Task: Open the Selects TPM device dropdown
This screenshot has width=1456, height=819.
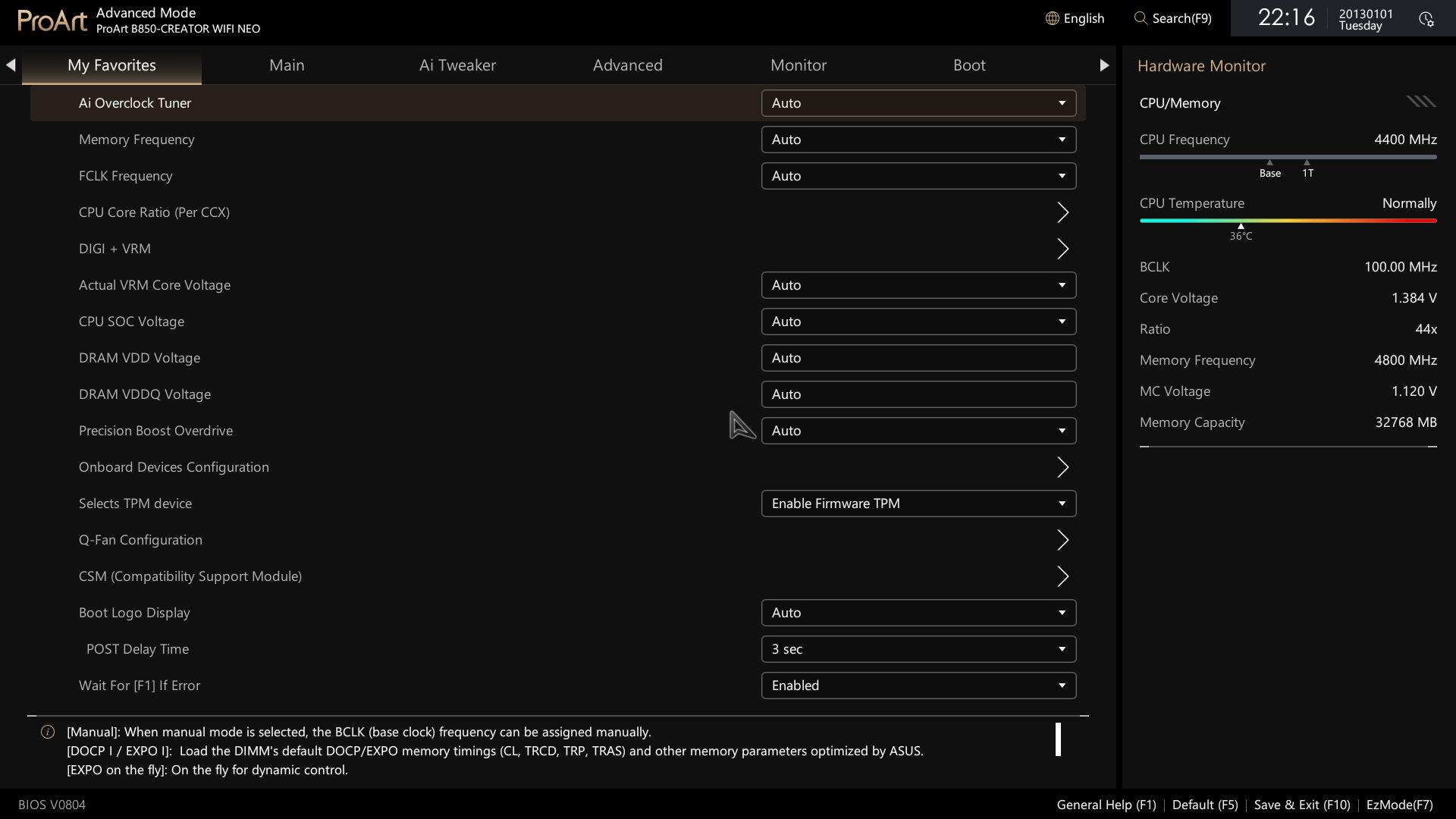Action: coord(918,504)
